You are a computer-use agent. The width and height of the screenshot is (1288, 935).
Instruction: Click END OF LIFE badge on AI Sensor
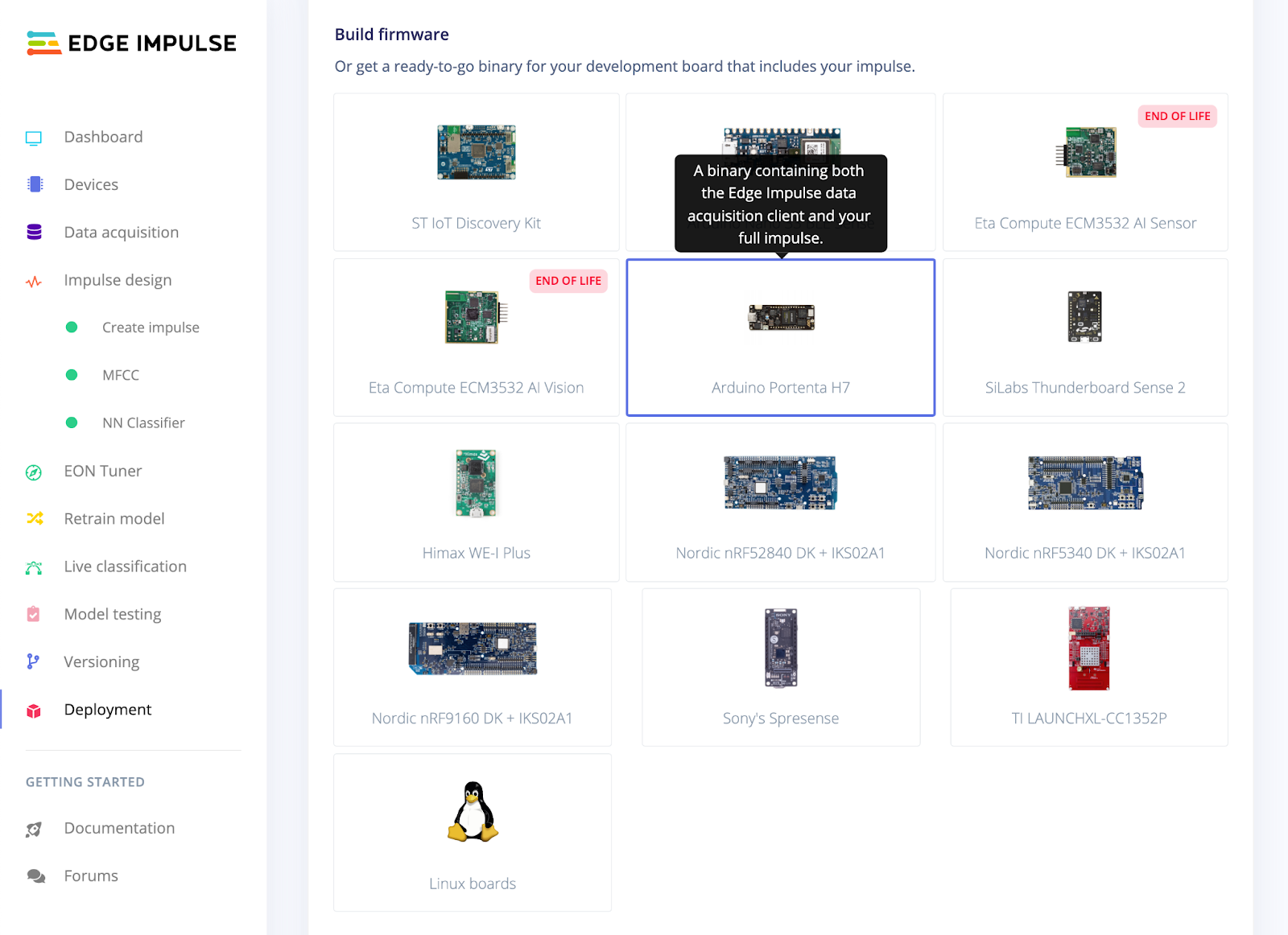[x=1178, y=116]
